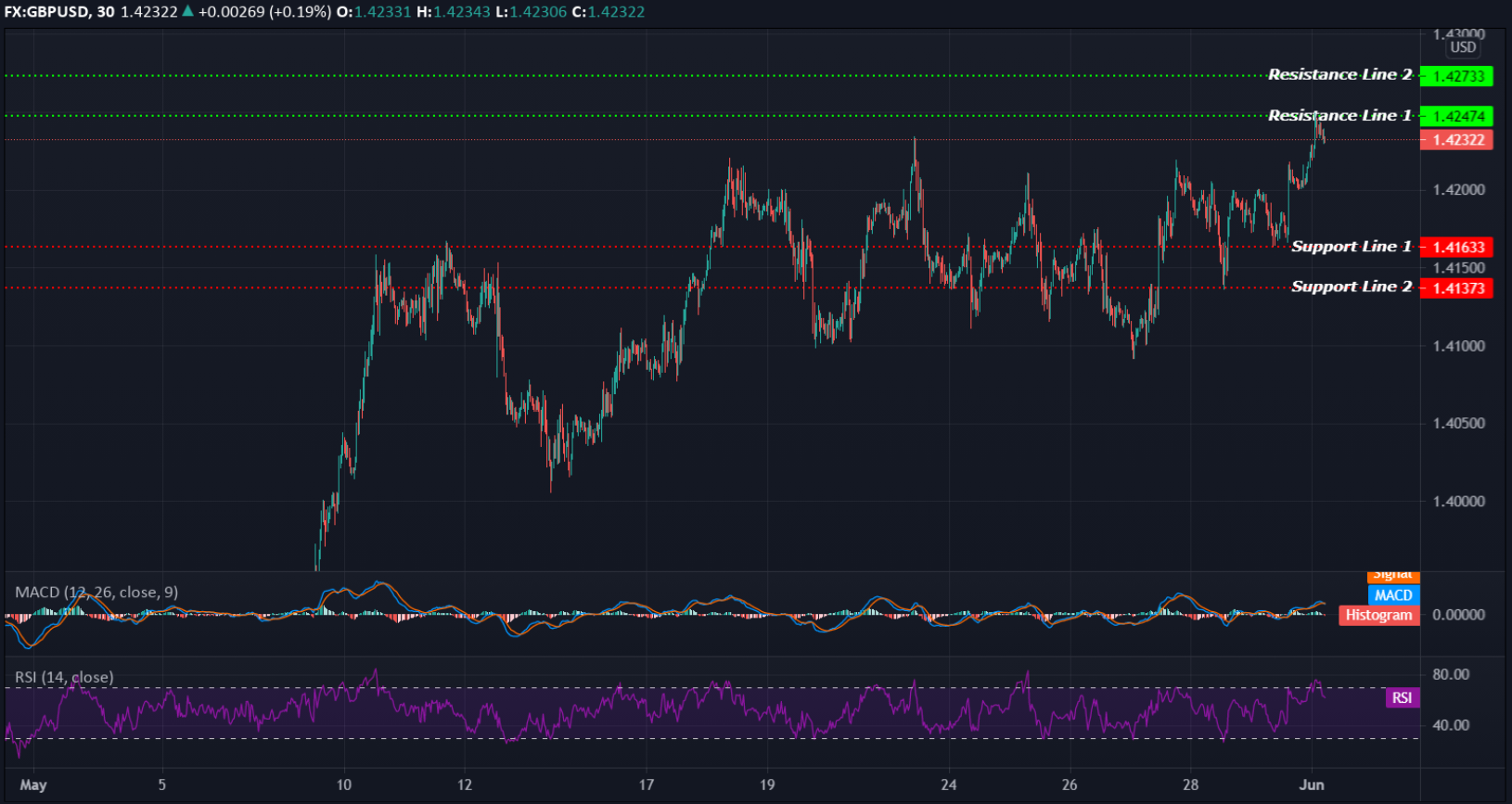Click the red Histogram legend tag
Screen dimensions: 1512x804
click(x=1379, y=615)
